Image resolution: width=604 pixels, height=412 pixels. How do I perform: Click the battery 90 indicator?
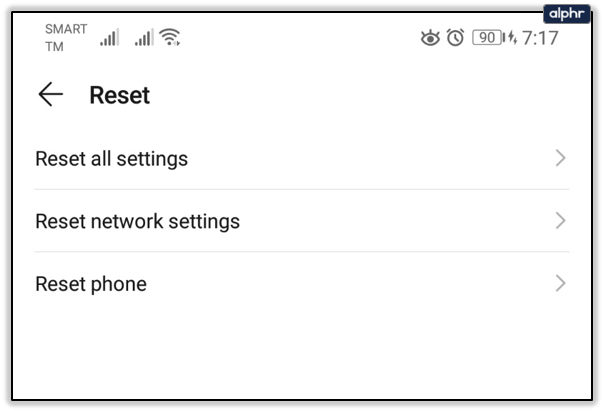[x=488, y=37]
